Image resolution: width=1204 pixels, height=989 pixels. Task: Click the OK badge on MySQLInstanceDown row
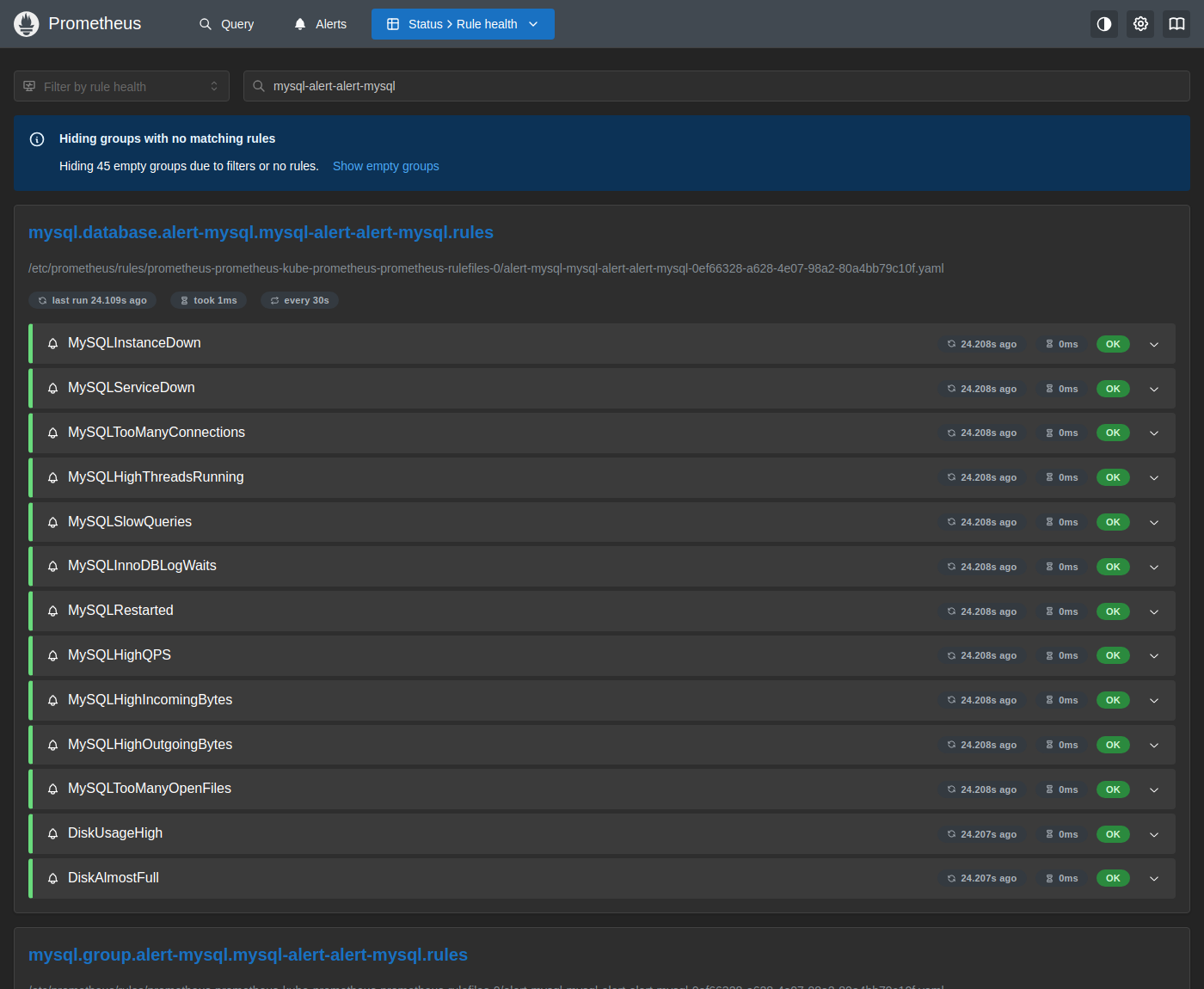pyautogui.click(x=1113, y=344)
